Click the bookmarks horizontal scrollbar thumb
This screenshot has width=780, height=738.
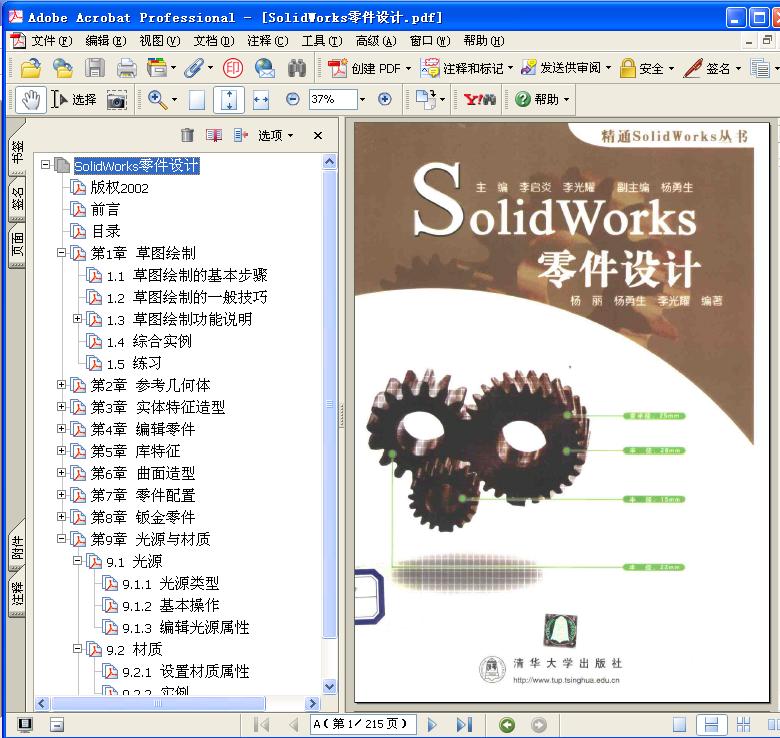pos(158,703)
